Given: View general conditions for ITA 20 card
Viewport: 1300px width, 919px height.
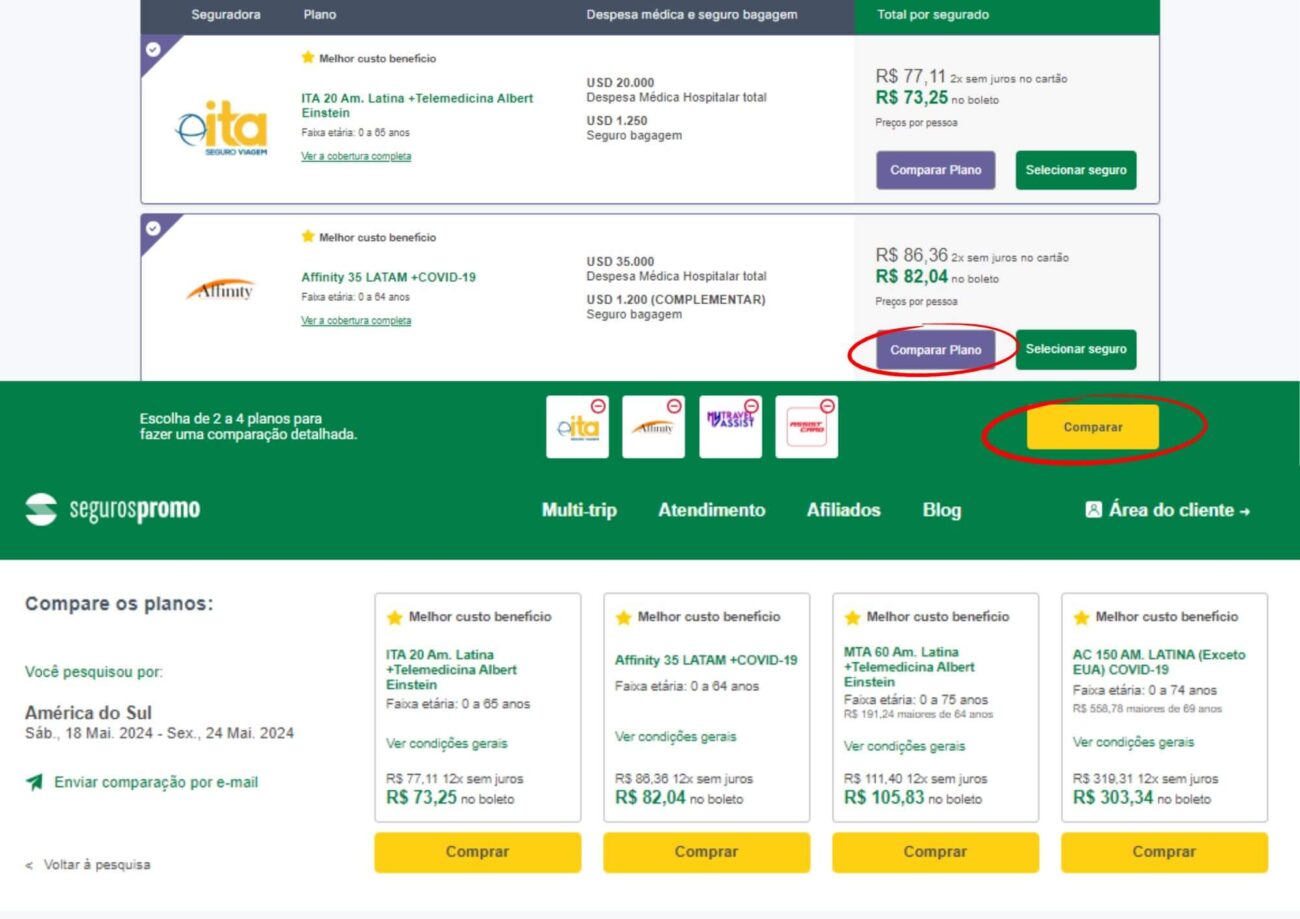Looking at the screenshot, I should point(446,744).
